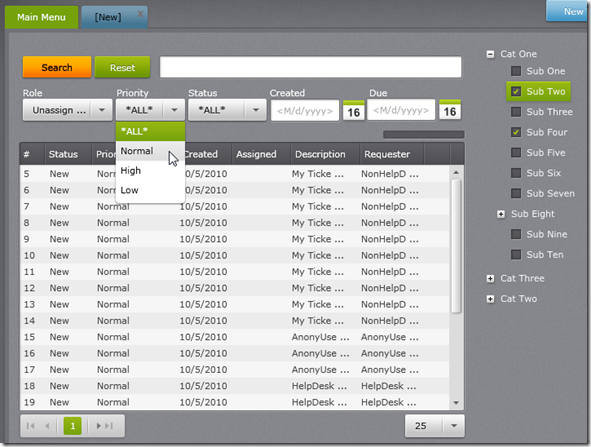Image resolution: width=591 pixels, height=447 pixels.
Task: Open the Due date calendar picker
Action: (450, 110)
